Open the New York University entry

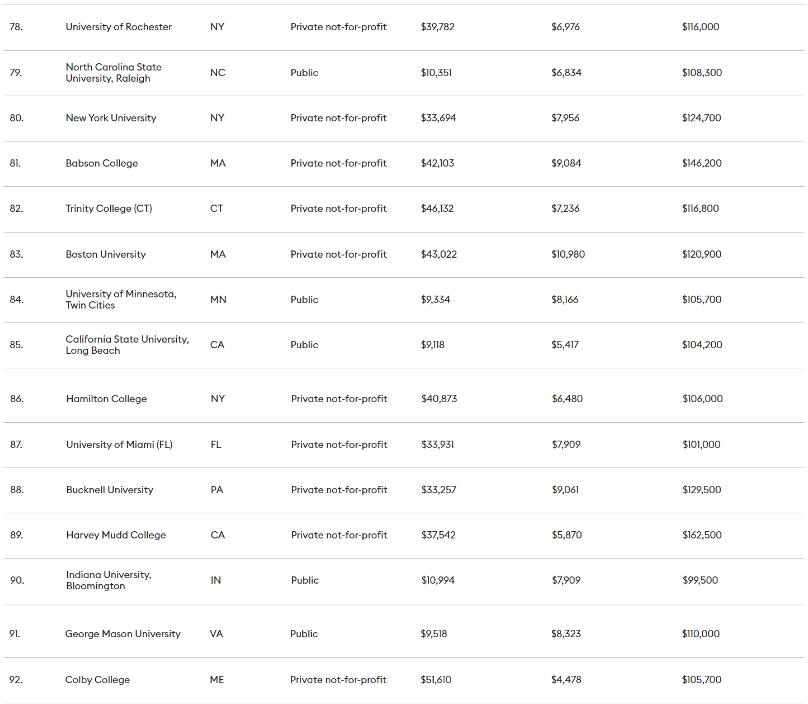(x=111, y=118)
